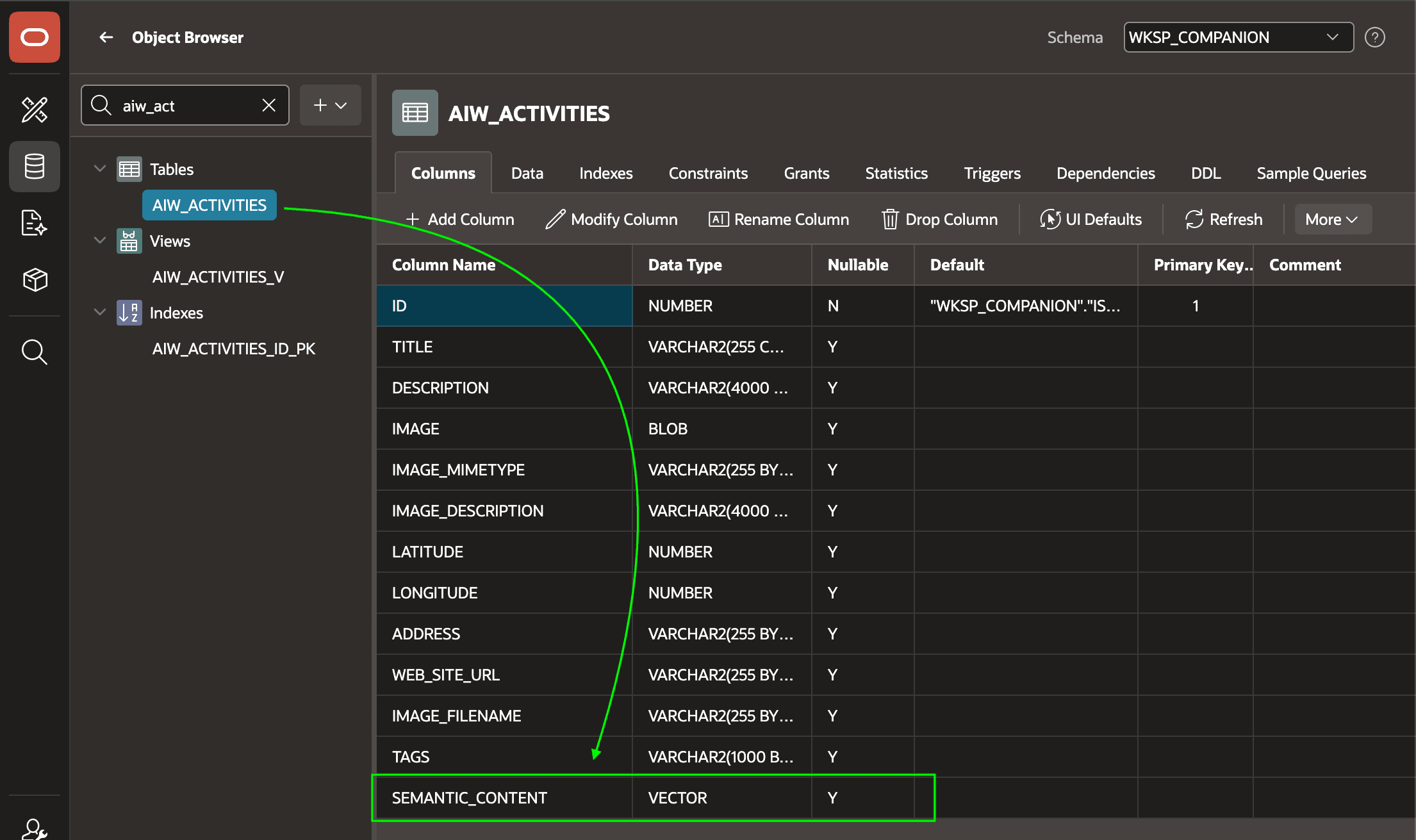Switch to the DDL tab
The image size is (1416, 840).
click(x=1206, y=173)
